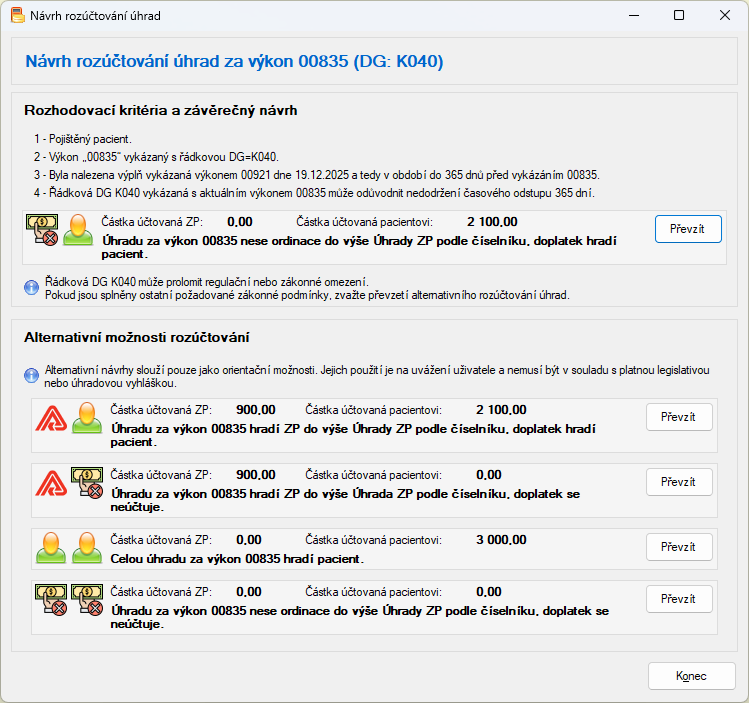
Task: Choose Převzít where the patient pays 3 000,00
Action: (x=678, y=547)
